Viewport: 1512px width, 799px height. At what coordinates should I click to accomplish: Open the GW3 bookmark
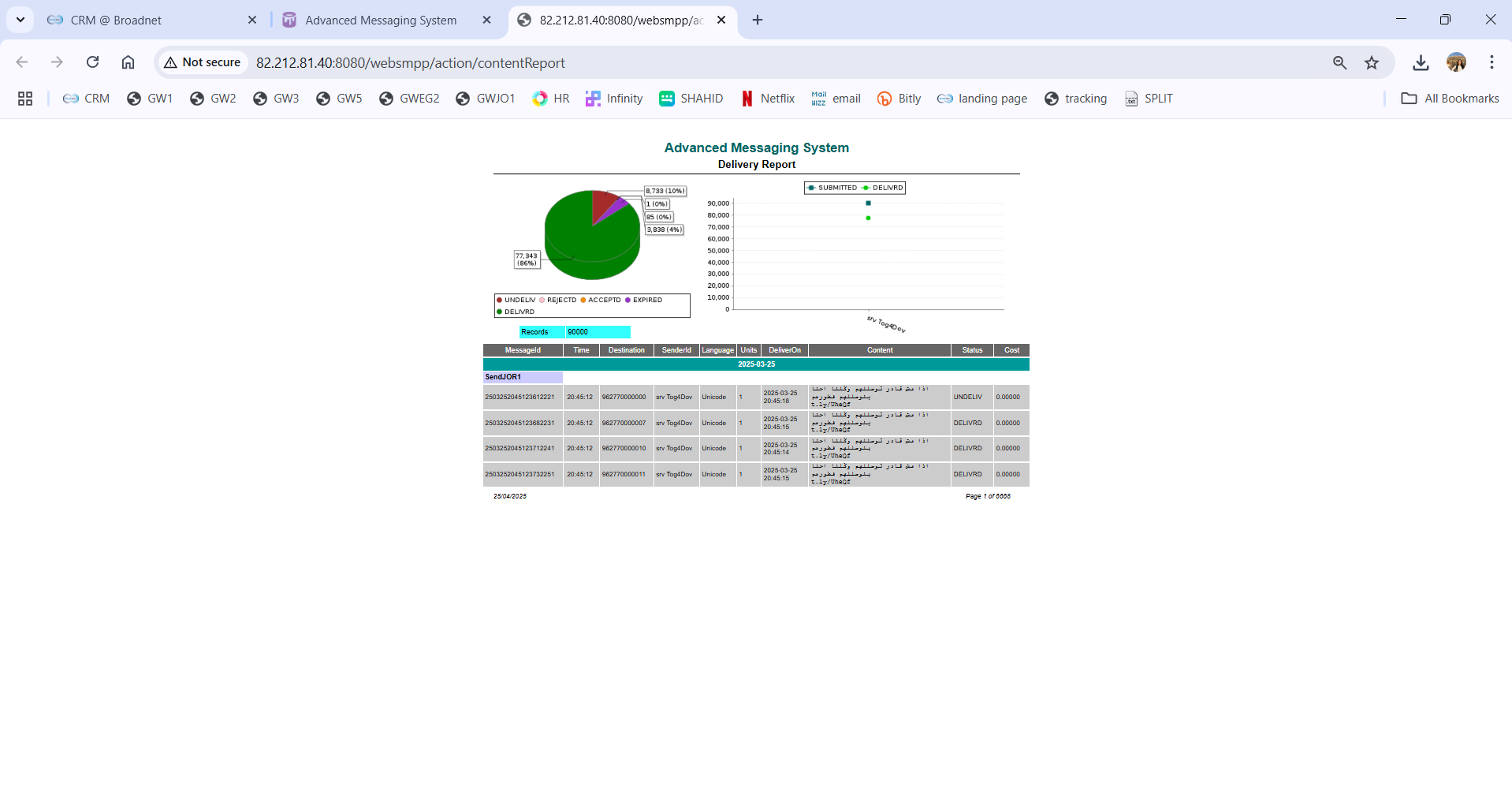276,99
